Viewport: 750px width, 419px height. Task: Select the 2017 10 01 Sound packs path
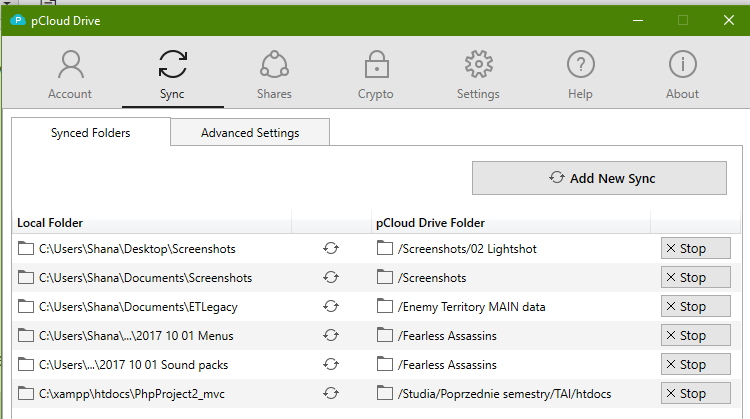[133, 365]
